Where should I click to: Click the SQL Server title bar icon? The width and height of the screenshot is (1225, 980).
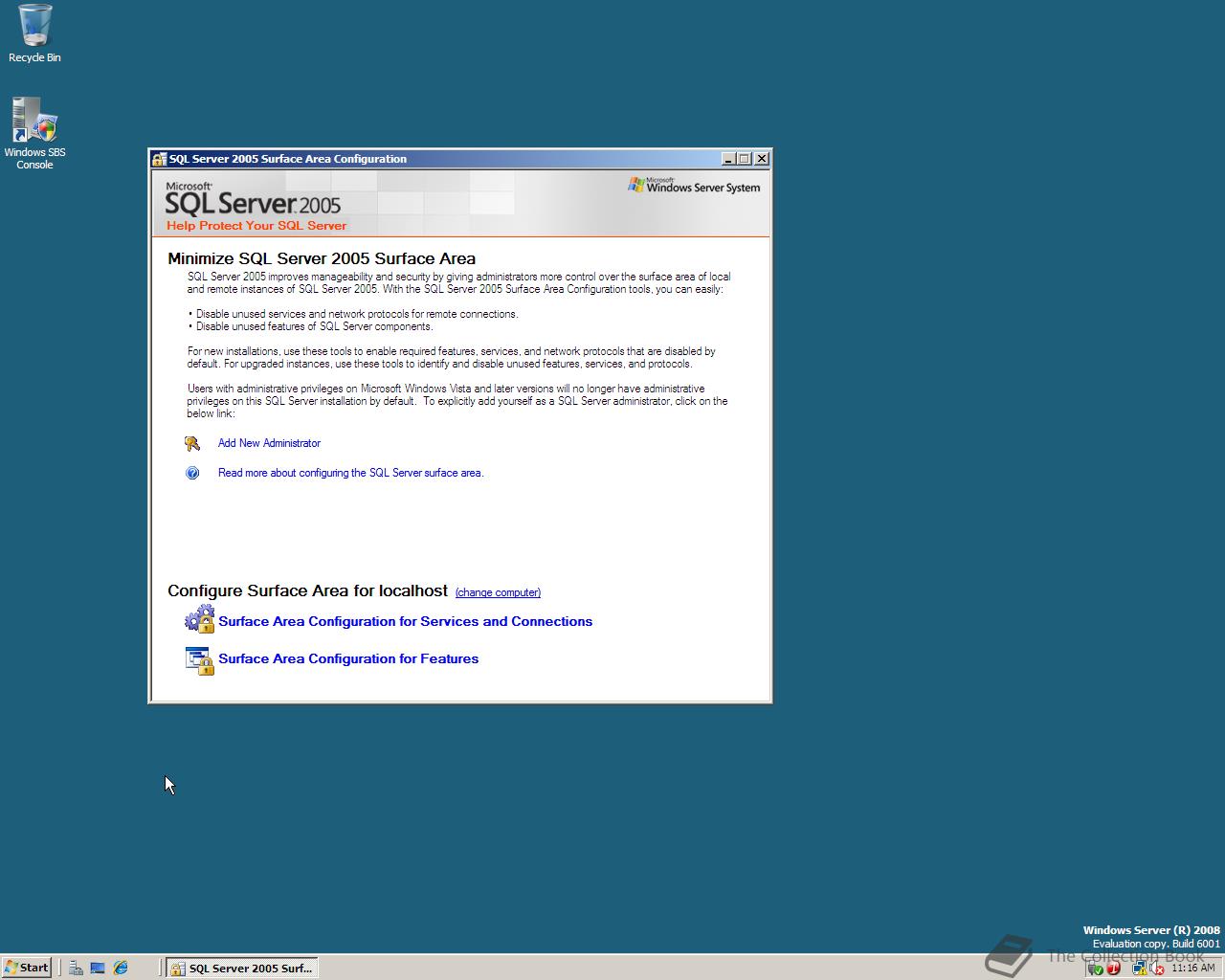tap(160, 159)
